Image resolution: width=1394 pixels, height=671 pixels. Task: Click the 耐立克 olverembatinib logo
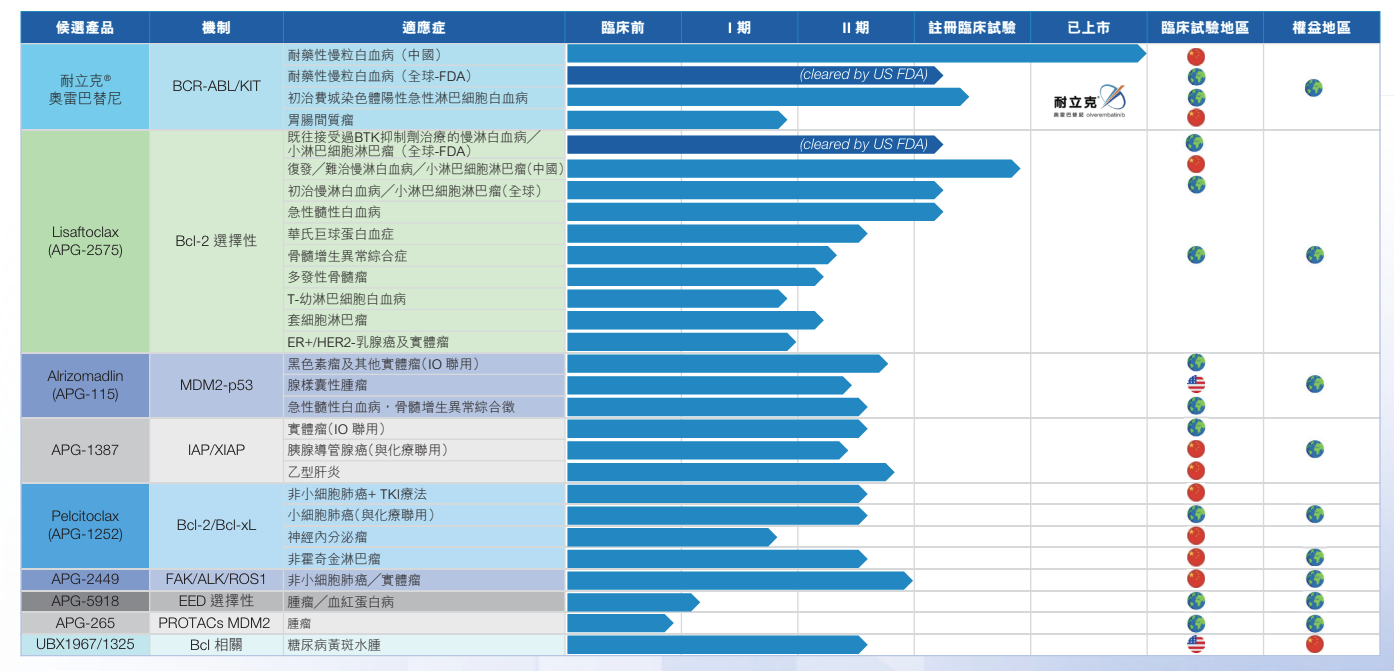point(1089,101)
